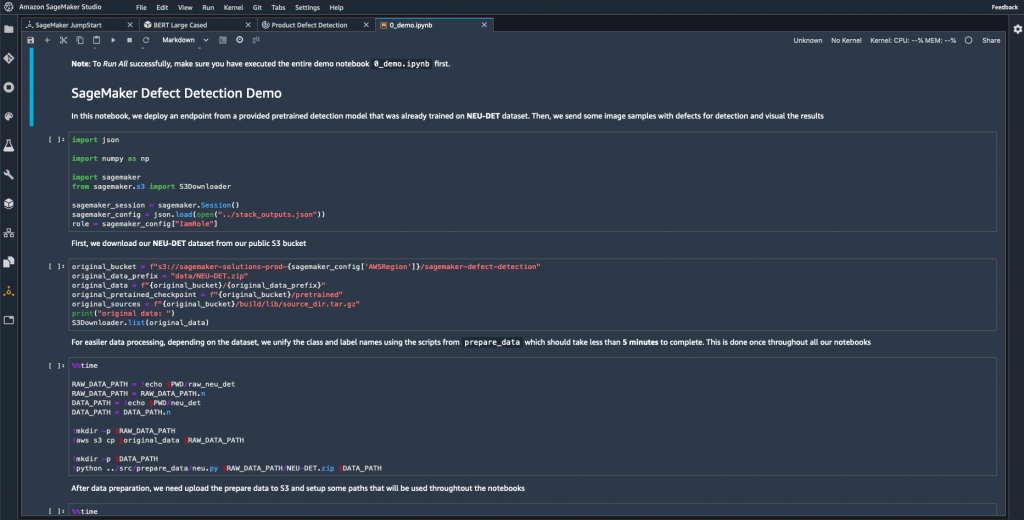Click the Unknown instance type label
The width and height of the screenshot is (1024, 520).
click(x=808, y=41)
